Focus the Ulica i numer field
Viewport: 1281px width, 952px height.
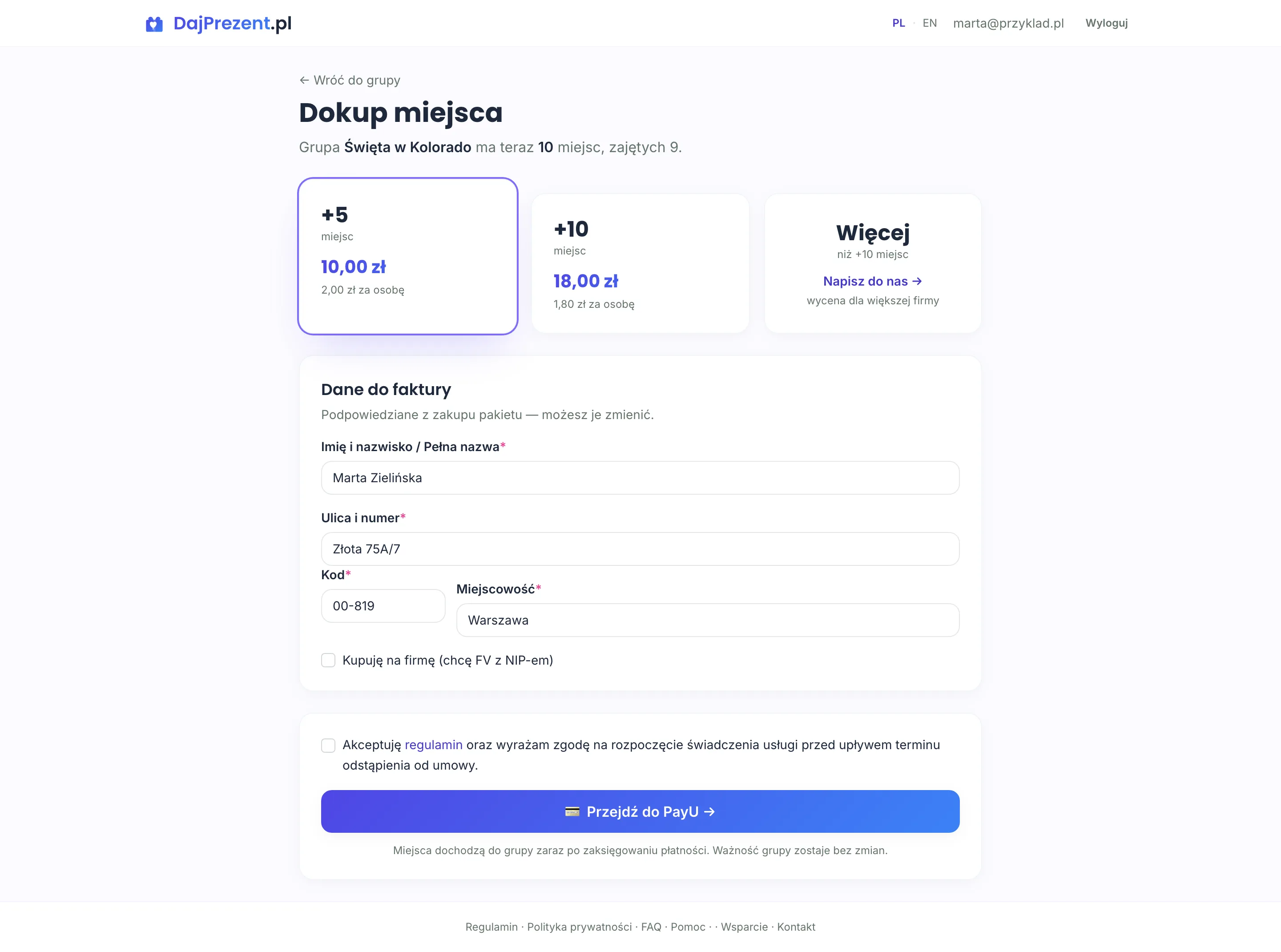(640, 549)
